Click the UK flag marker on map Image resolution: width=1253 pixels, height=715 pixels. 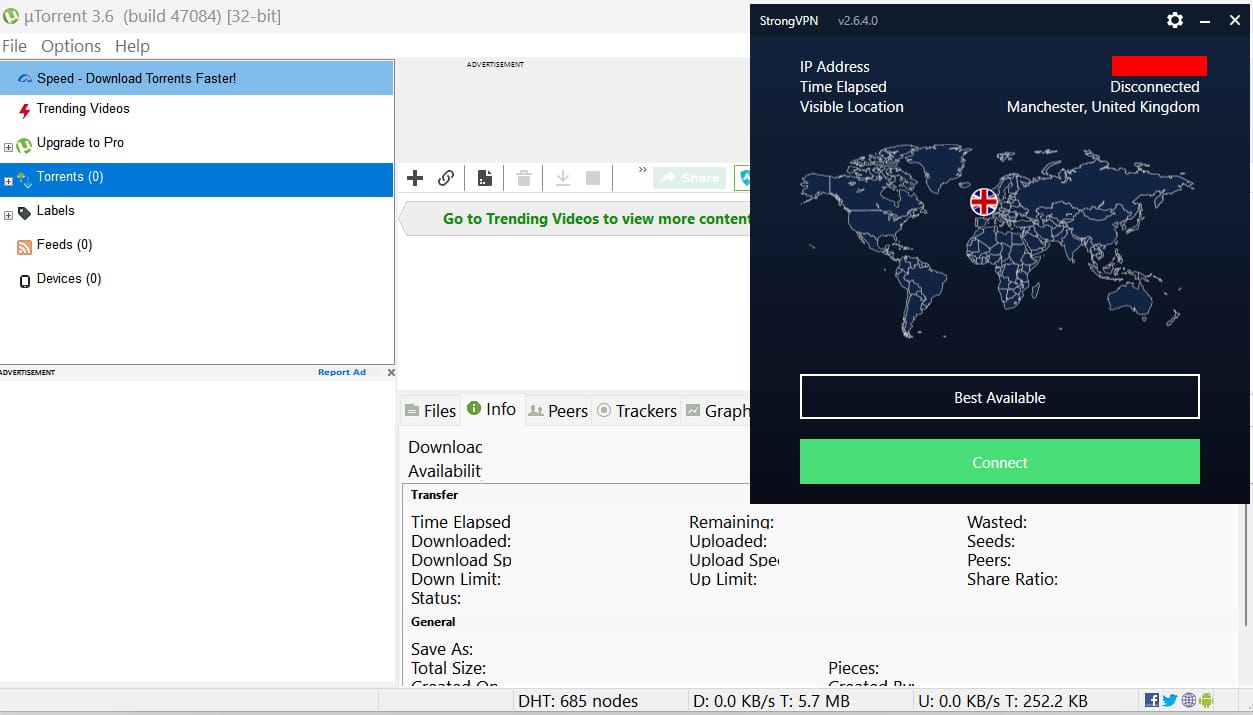pyautogui.click(x=984, y=201)
